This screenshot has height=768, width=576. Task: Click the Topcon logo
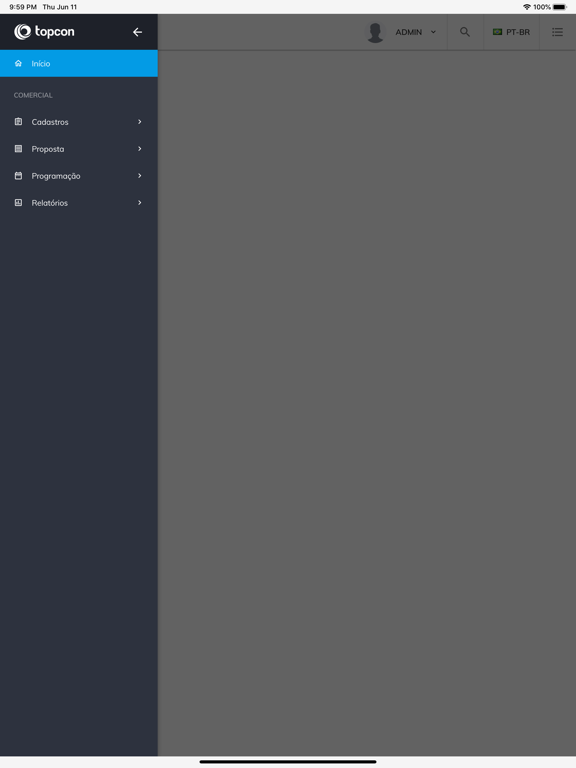44,32
